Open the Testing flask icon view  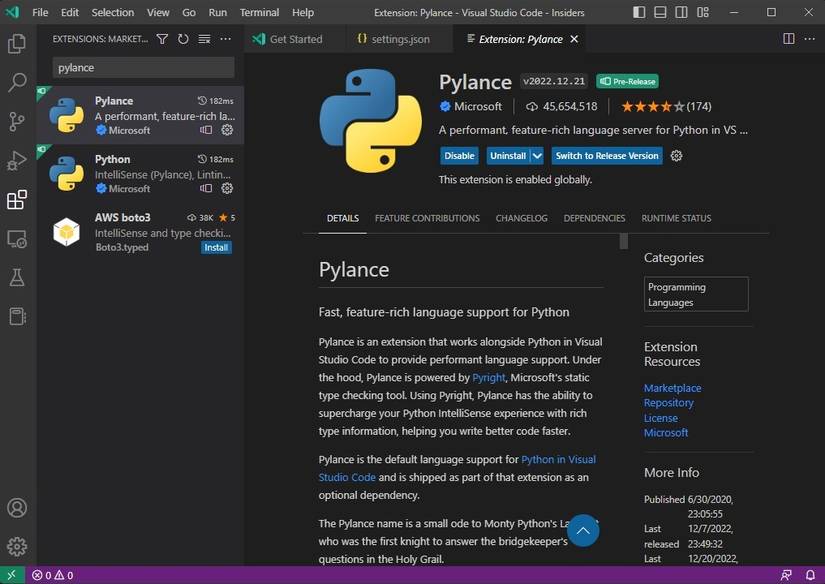point(17,277)
